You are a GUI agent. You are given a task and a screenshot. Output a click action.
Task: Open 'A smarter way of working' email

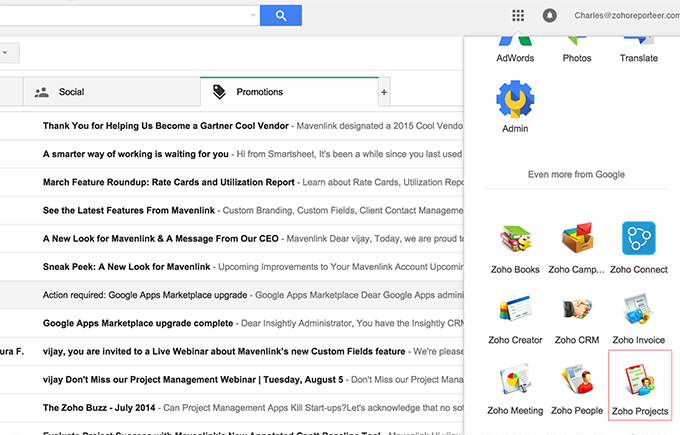(x=232, y=154)
